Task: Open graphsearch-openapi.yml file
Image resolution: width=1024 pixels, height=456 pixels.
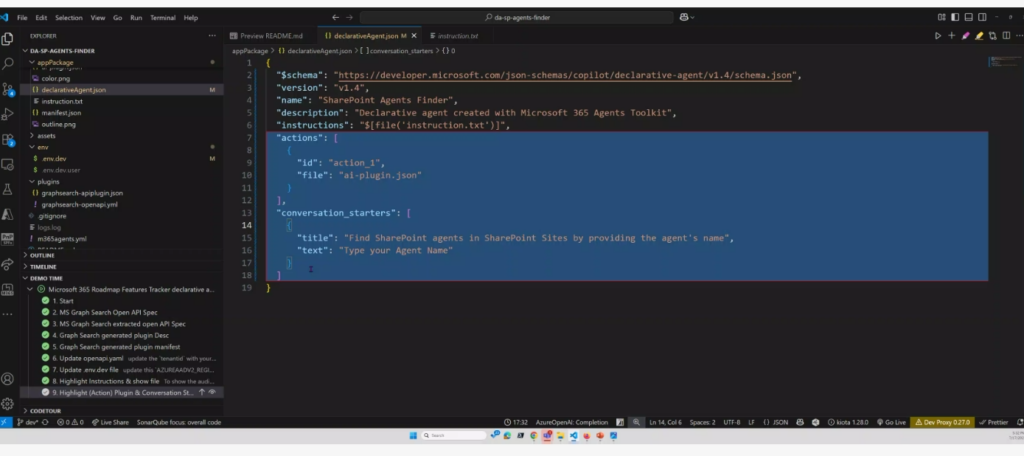Action: pos(79,204)
